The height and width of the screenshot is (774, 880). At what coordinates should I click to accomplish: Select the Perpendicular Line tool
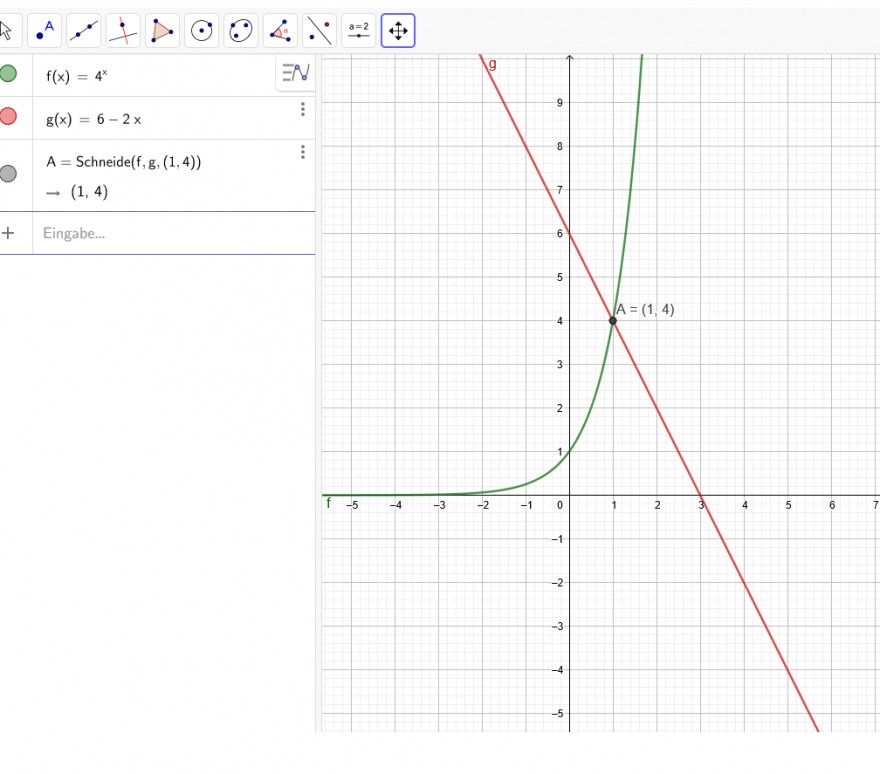[123, 30]
